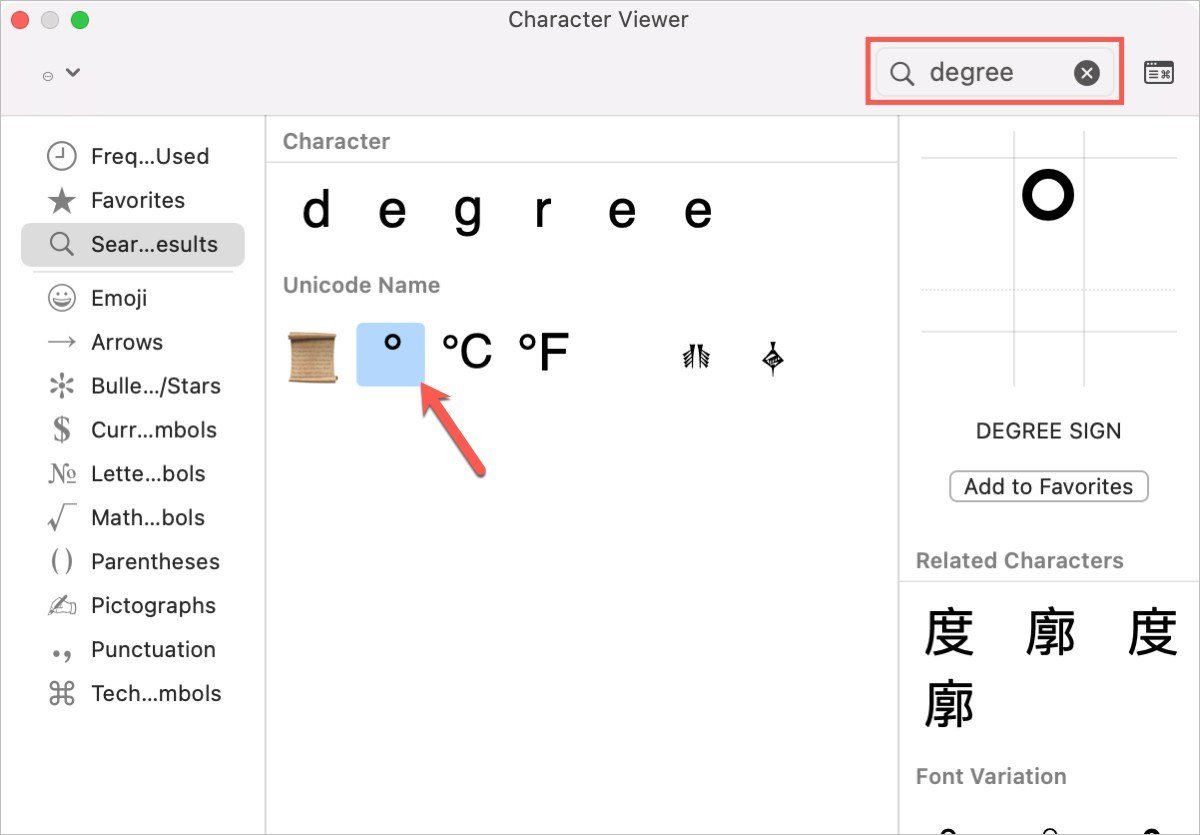Open the Bullets/Stars category
The width and height of the screenshot is (1200, 835).
[132, 386]
